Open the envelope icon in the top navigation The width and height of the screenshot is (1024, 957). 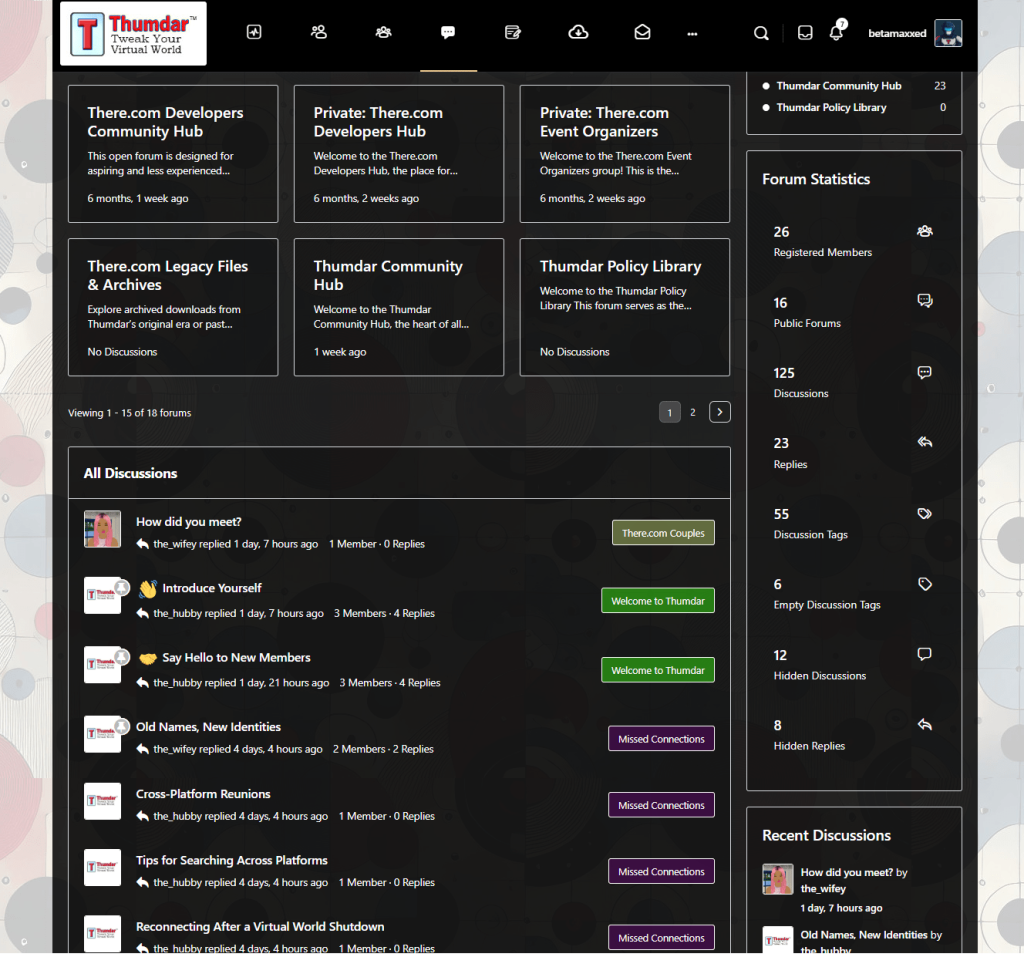click(643, 32)
